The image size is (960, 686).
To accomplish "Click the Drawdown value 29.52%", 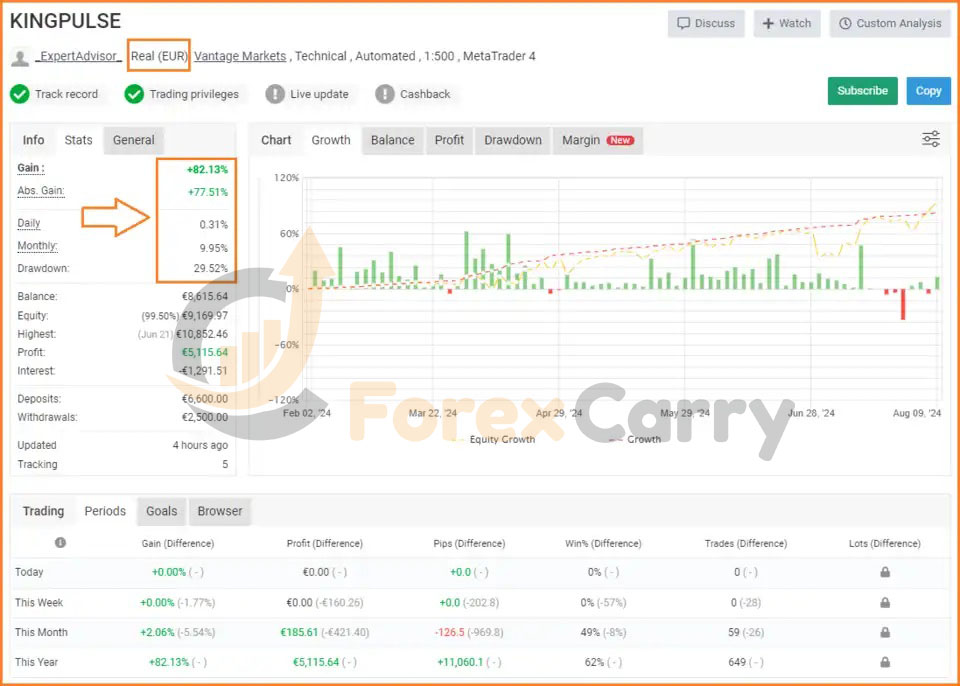I will click(x=211, y=268).
